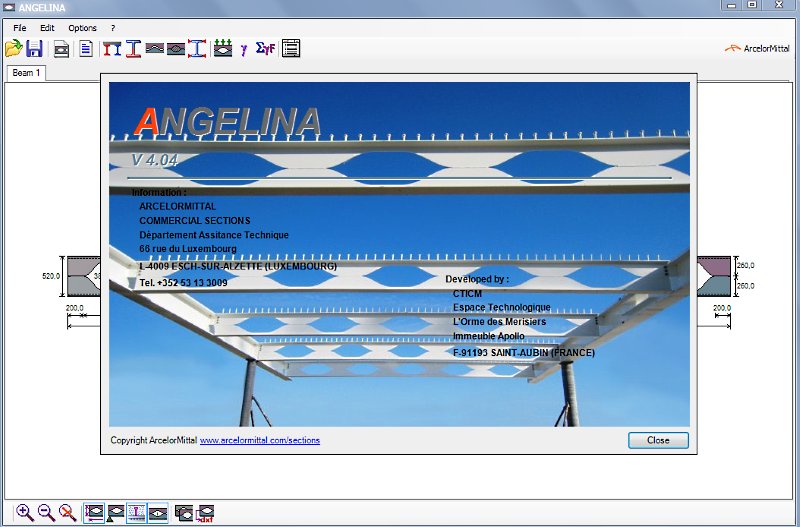Viewport: 800px width, 527px height.
Task: Click the COMMERCIAL SECTIONS line
Action: point(195,220)
